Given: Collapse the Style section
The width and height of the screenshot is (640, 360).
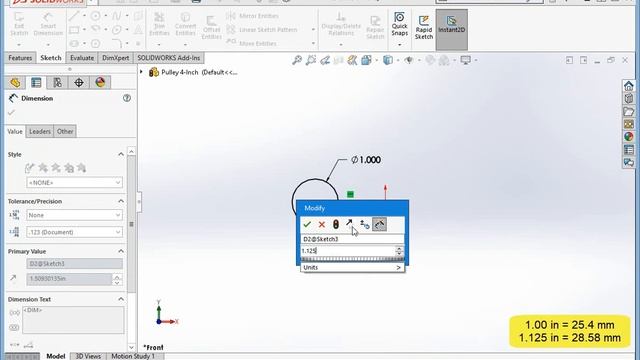Looking at the screenshot, I should click(x=121, y=154).
